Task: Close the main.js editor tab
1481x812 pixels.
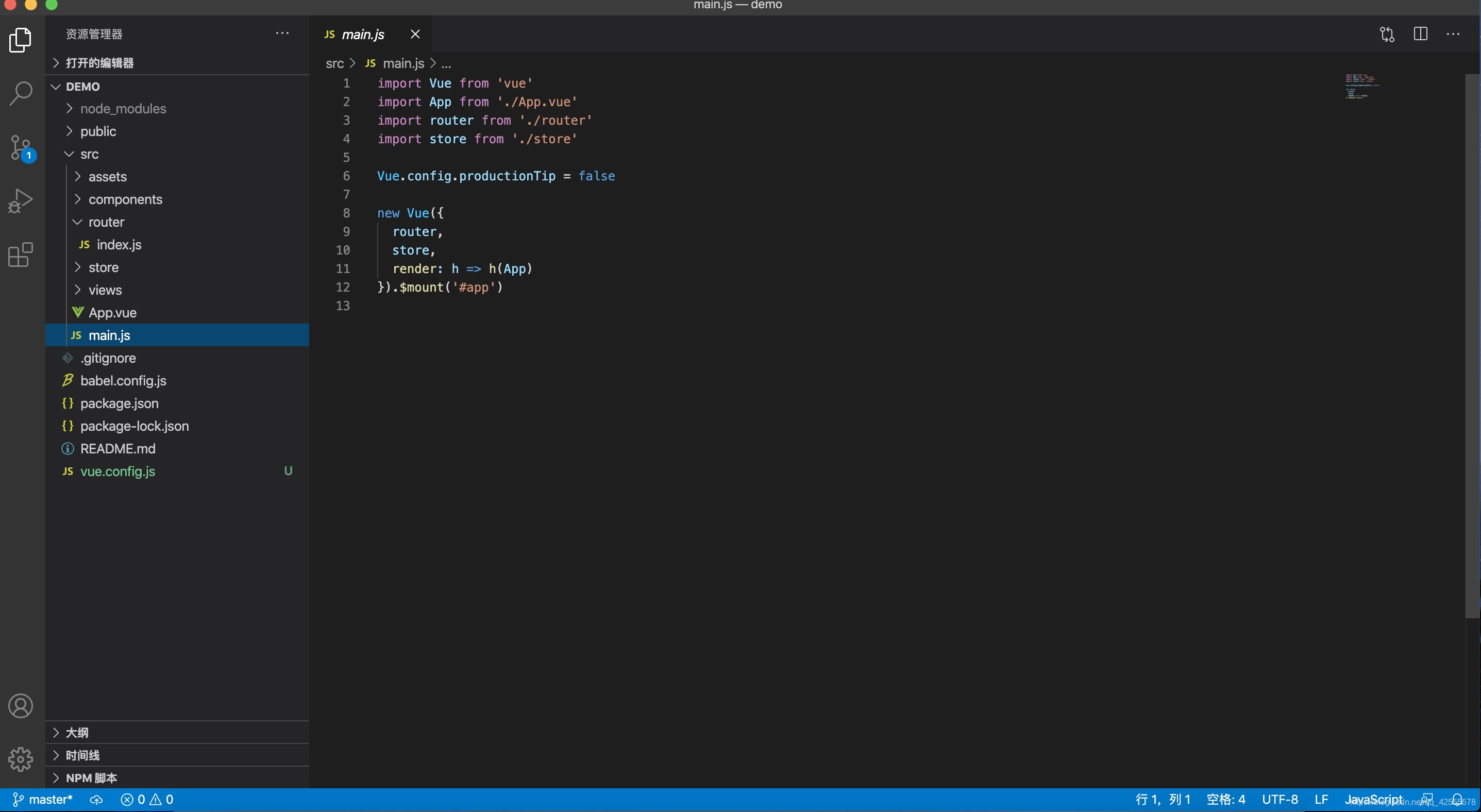Action: tap(415, 34)
